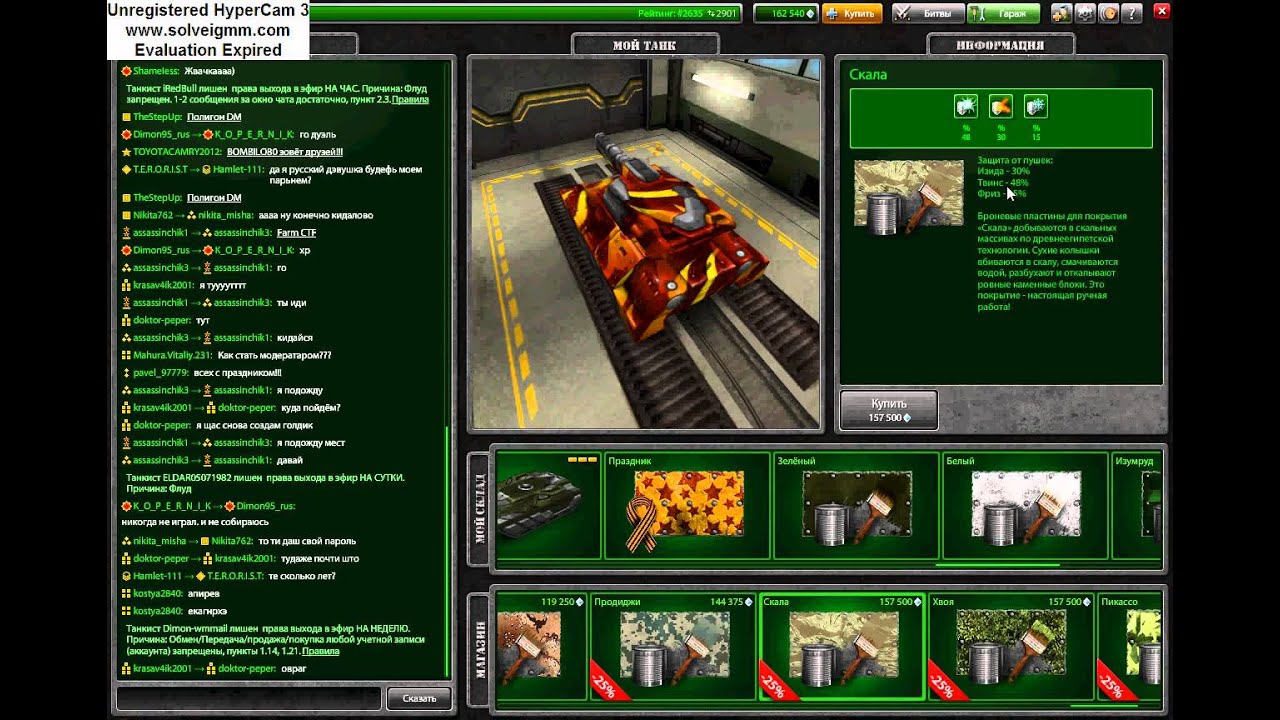The height and width of the screenshot is (720, 1280).
Task: Select the Изумруд paint in storage
Action: (x=1137, y=505)
